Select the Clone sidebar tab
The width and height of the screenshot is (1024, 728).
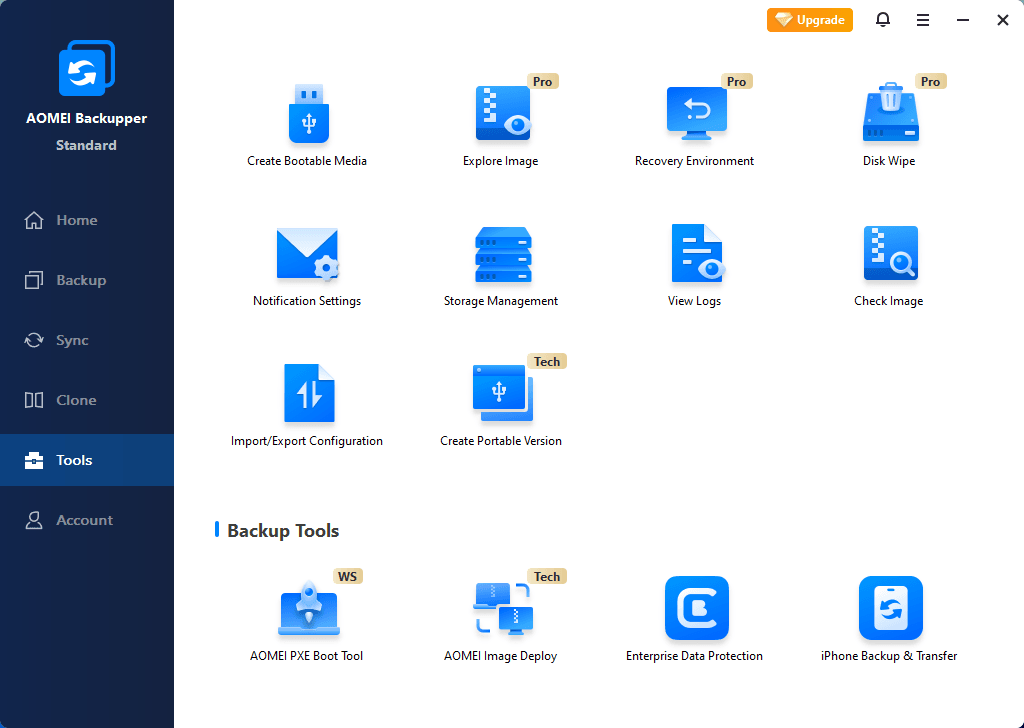87,400
